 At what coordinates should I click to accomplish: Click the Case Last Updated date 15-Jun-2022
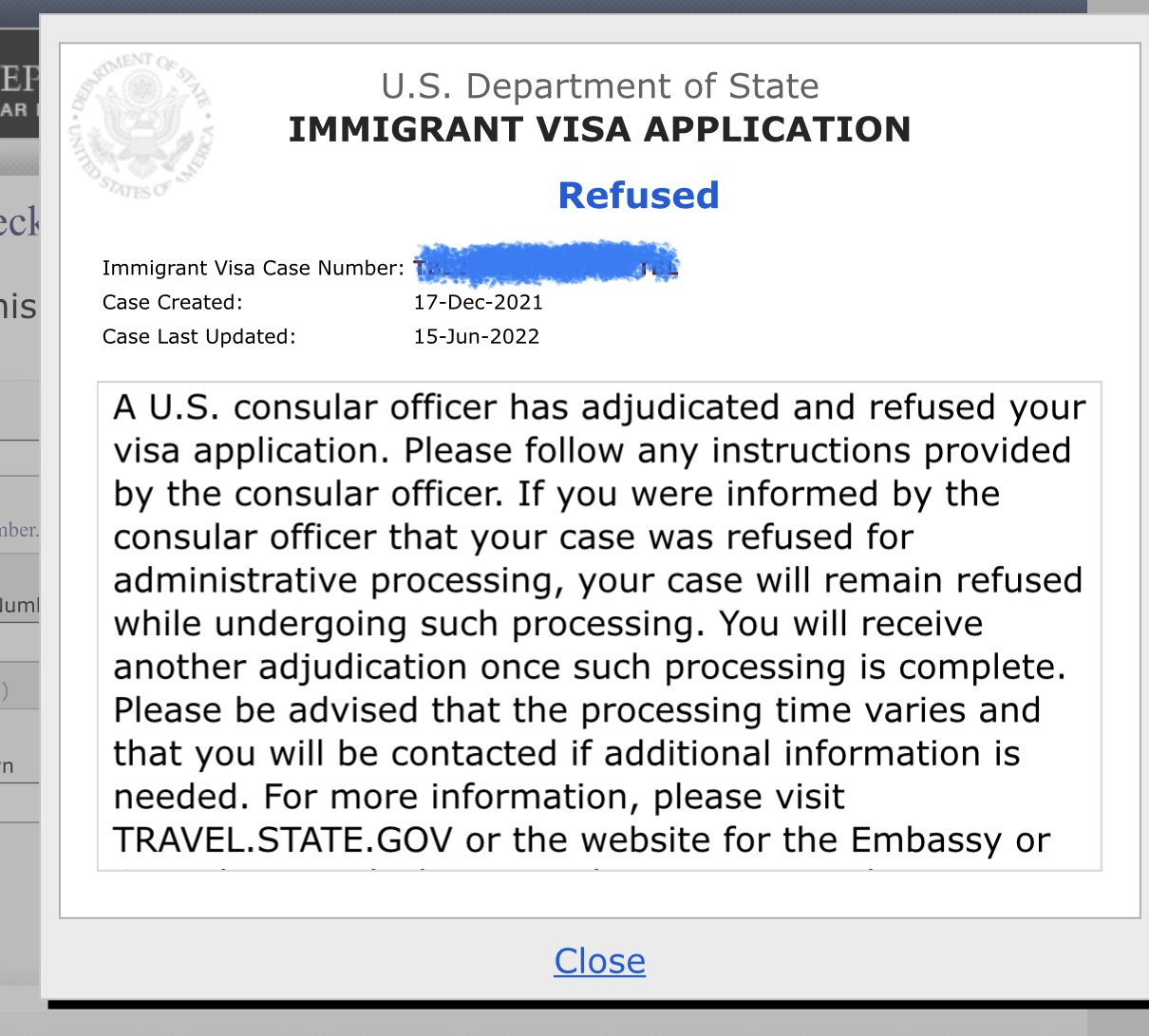tap(476, 337)
